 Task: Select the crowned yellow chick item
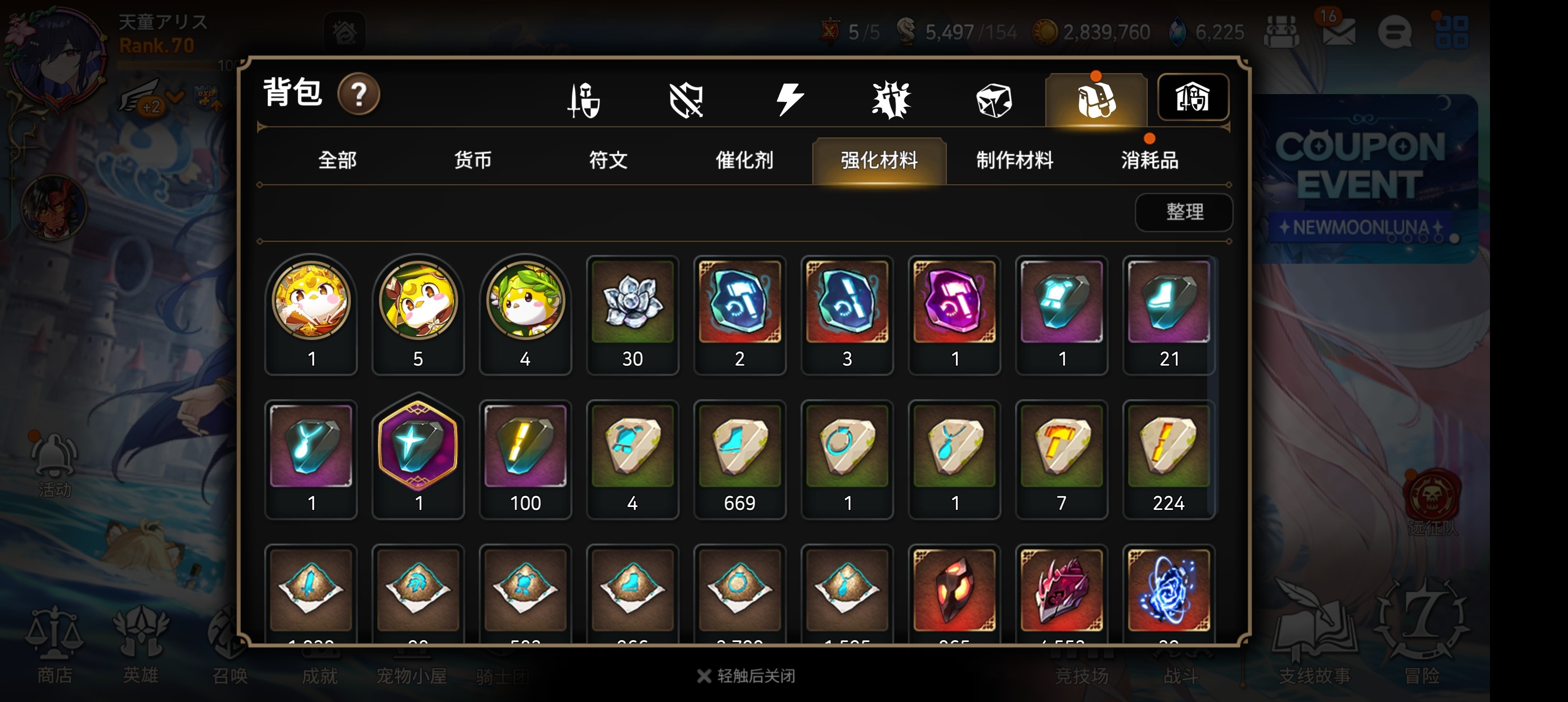311,315
